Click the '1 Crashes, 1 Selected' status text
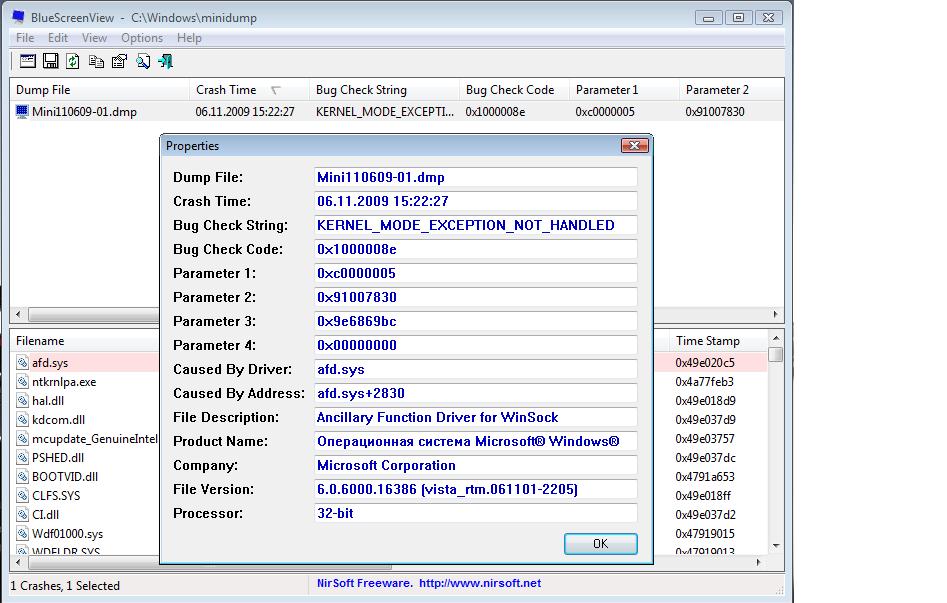This screenshot has width=947, height=603. point(65,585)
